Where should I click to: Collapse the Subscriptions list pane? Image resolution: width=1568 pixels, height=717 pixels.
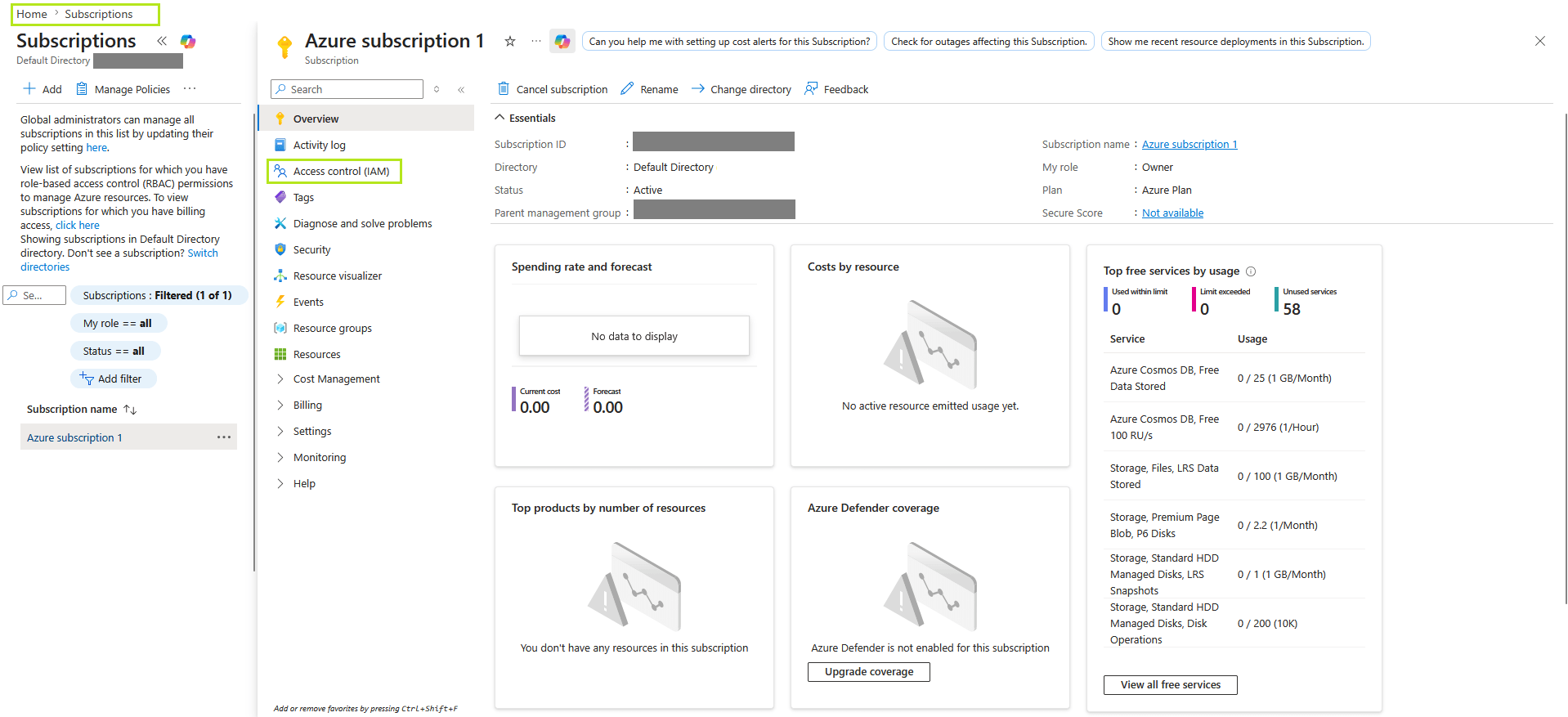point(162,41)
